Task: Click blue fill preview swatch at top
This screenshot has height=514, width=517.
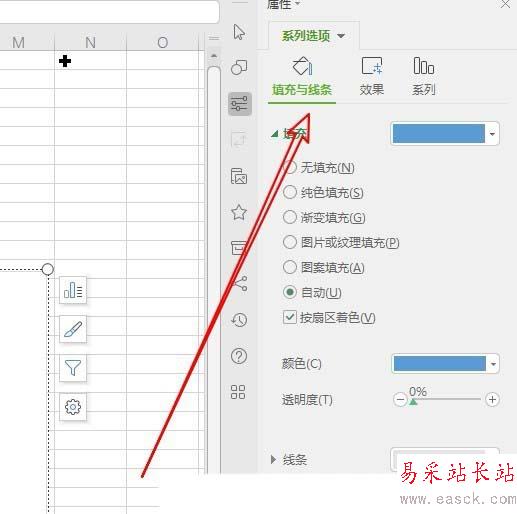Action: pos(439,134)
